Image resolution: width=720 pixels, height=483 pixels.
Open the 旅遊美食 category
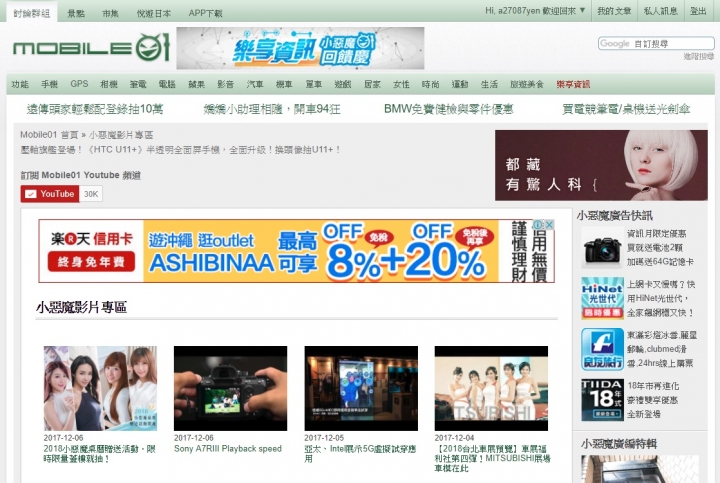(527, 84)
